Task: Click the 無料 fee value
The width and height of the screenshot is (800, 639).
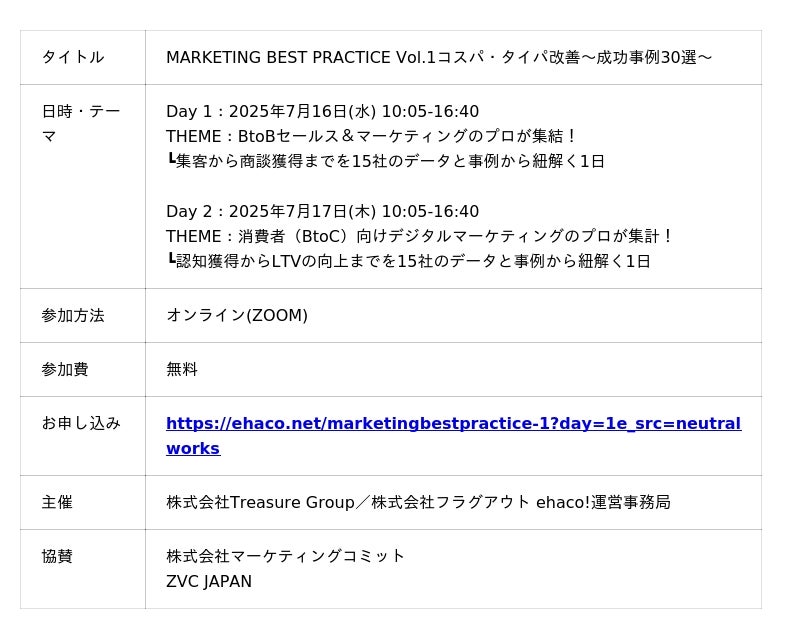Action: click(x=182, y=370)
